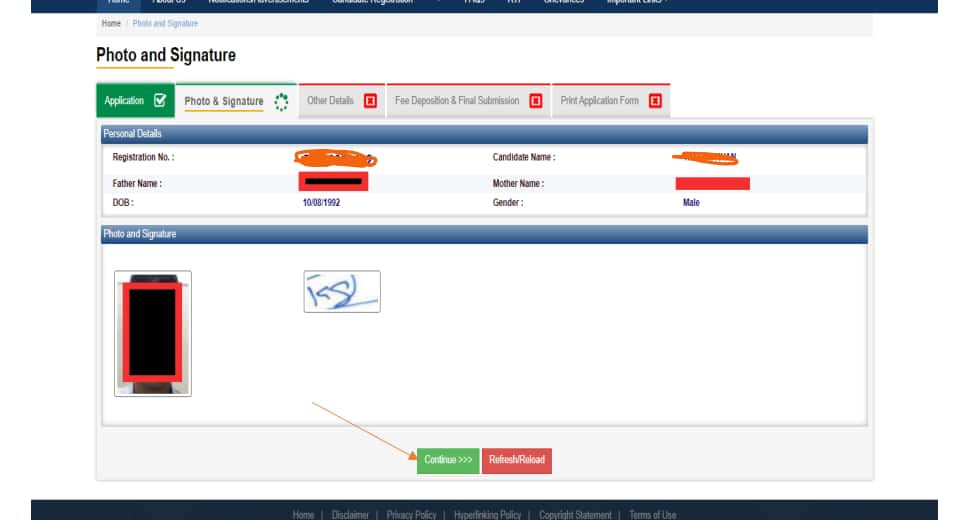Click the Candidate Name label

(x=524, y=157)
